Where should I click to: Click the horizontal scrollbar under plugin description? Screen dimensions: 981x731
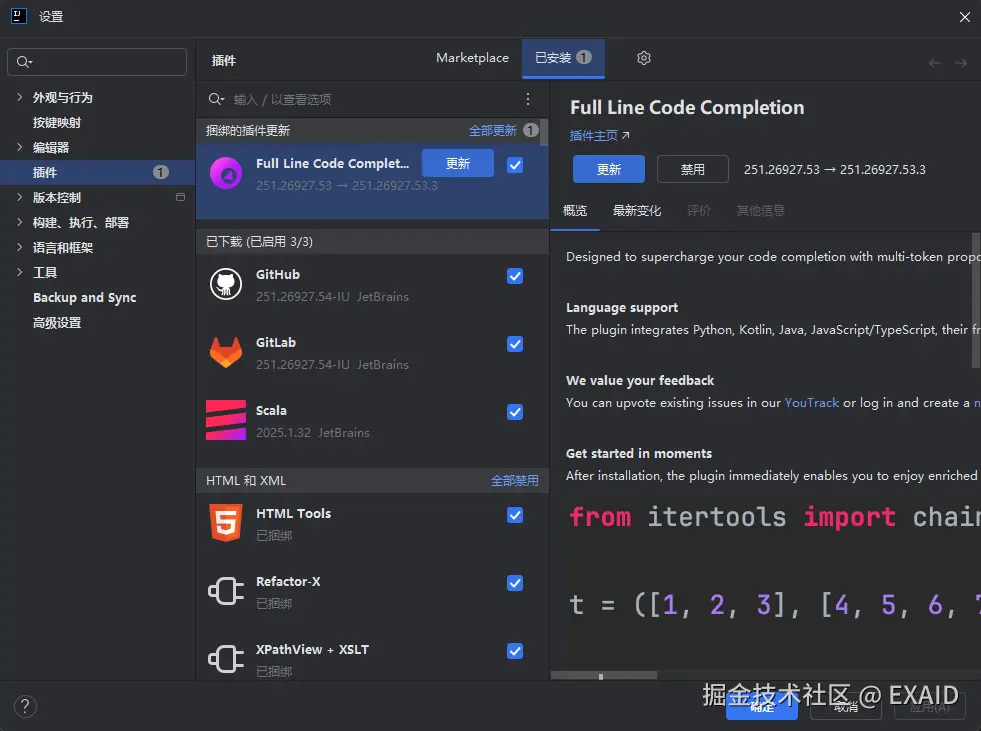604,675
